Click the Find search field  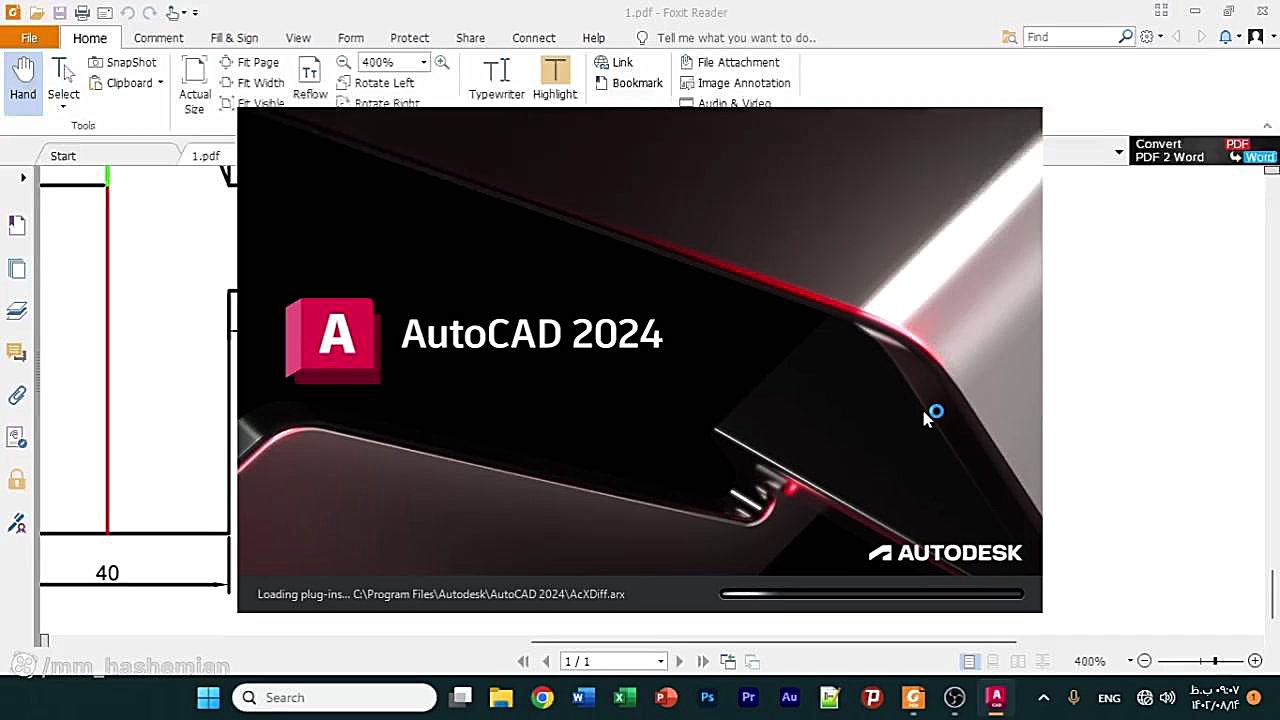pyautogui.click(x=1070, y=37)
